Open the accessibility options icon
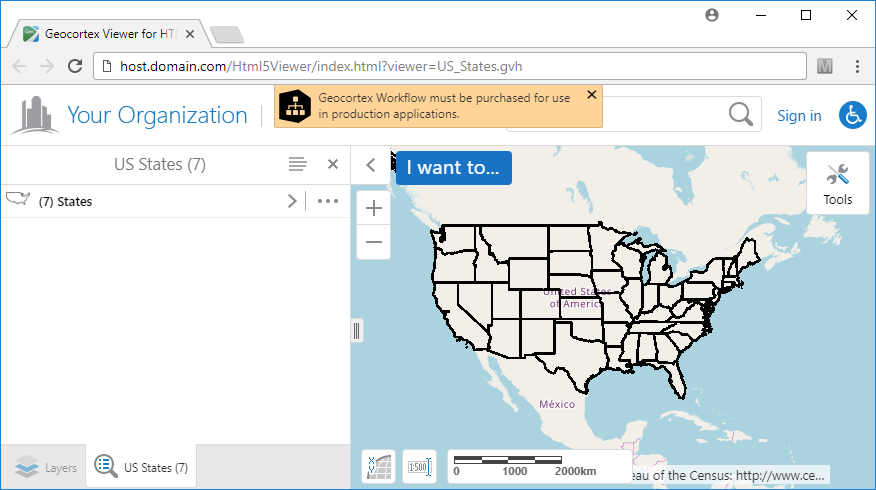 (852, 115)
